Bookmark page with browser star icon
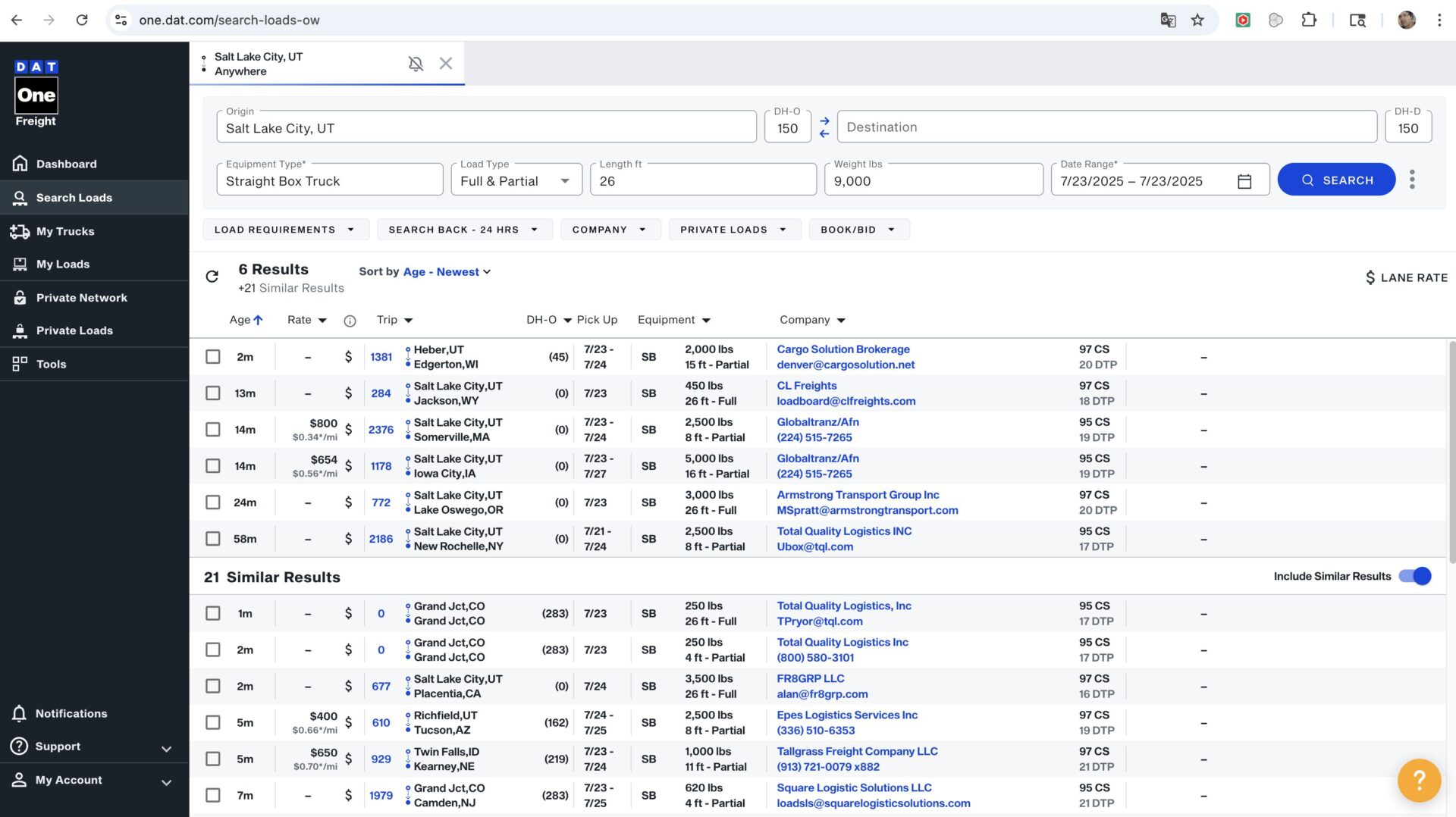Image resolution: width=1456 pixels, height=817 pixels. [1197, 20]
